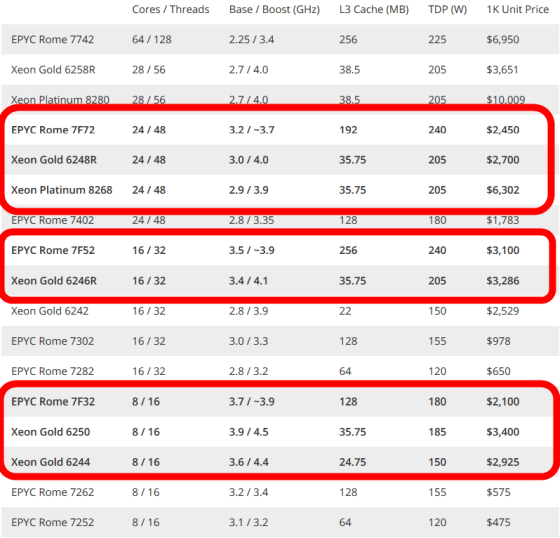560x538 pixels.
Task: Select 'Xeon Platinum 8268' processor name
Action: pyautogui.click(x=61, y=190)
